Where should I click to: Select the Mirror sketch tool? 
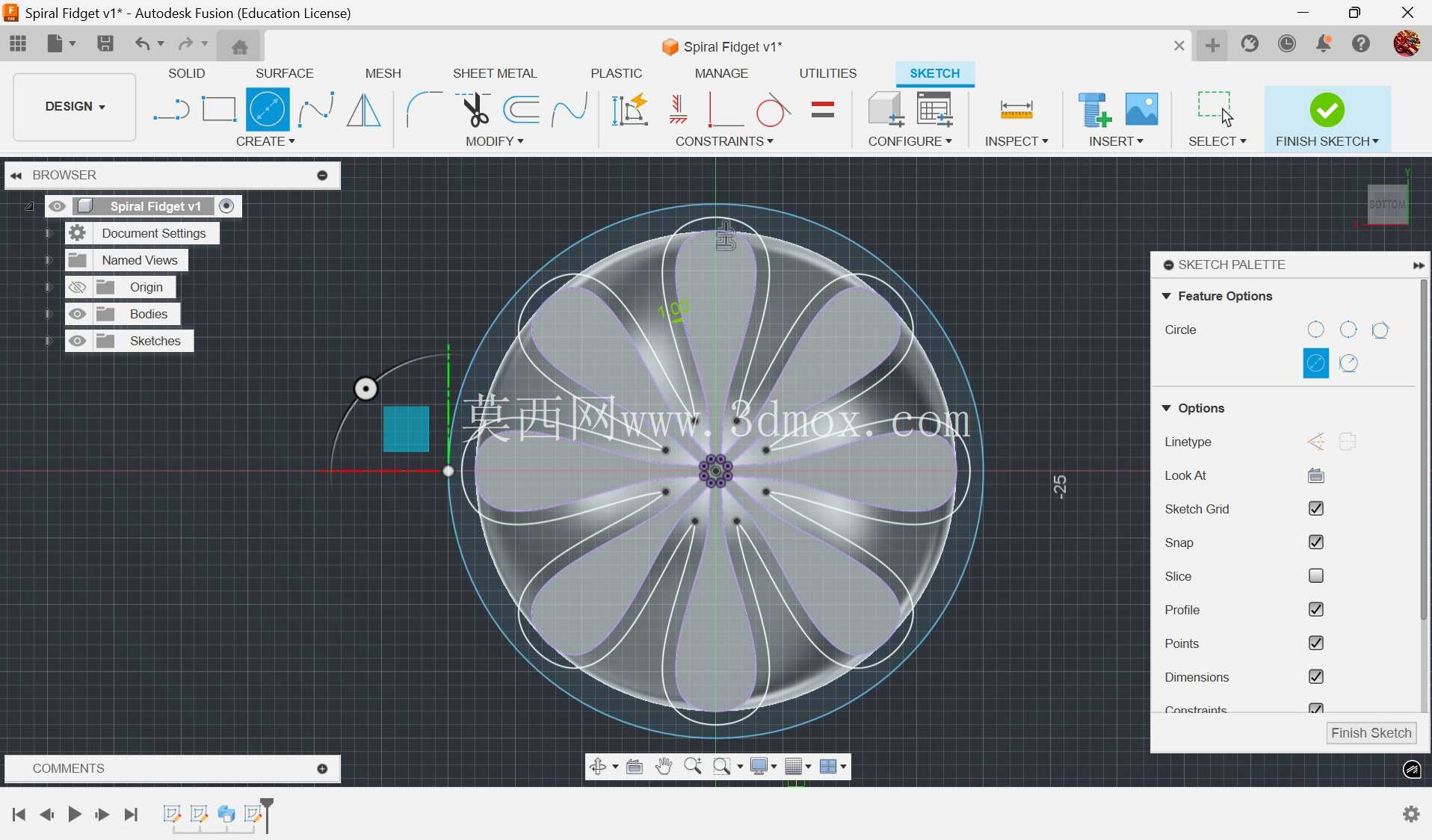(x=364, y=110)
